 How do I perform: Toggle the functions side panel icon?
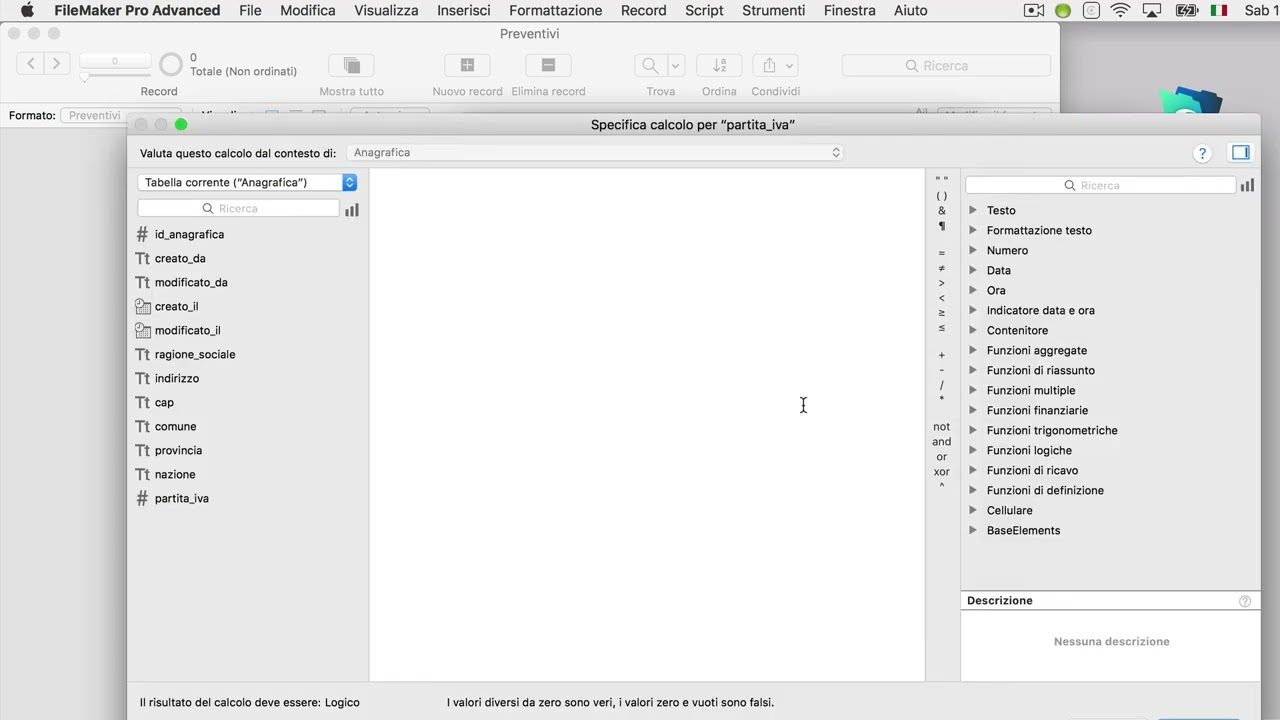click(x=1241, y=152)
